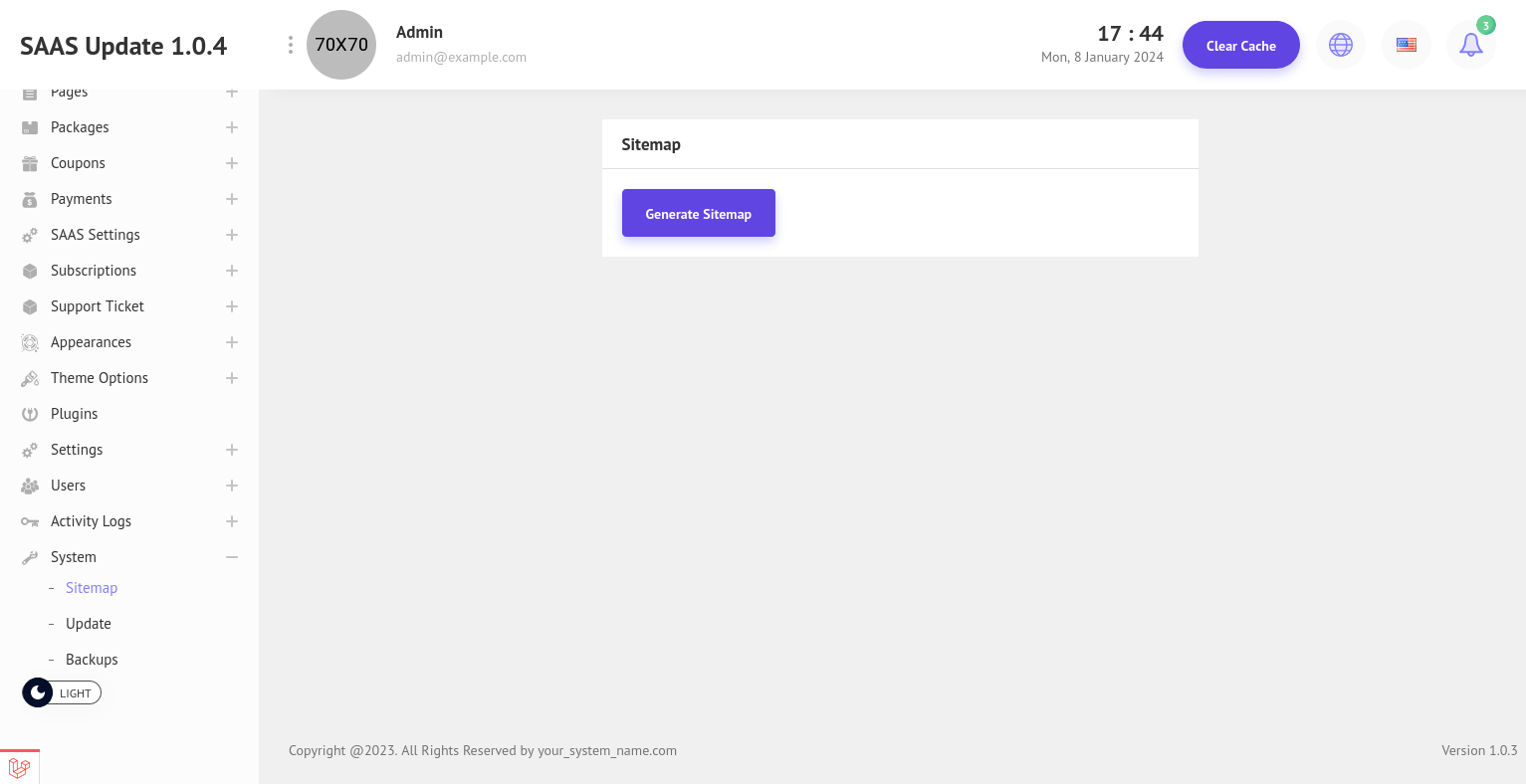Open the globe website icon
Image resolution: width=1526 pixels, height=784 pixels.
(1341, 45)
